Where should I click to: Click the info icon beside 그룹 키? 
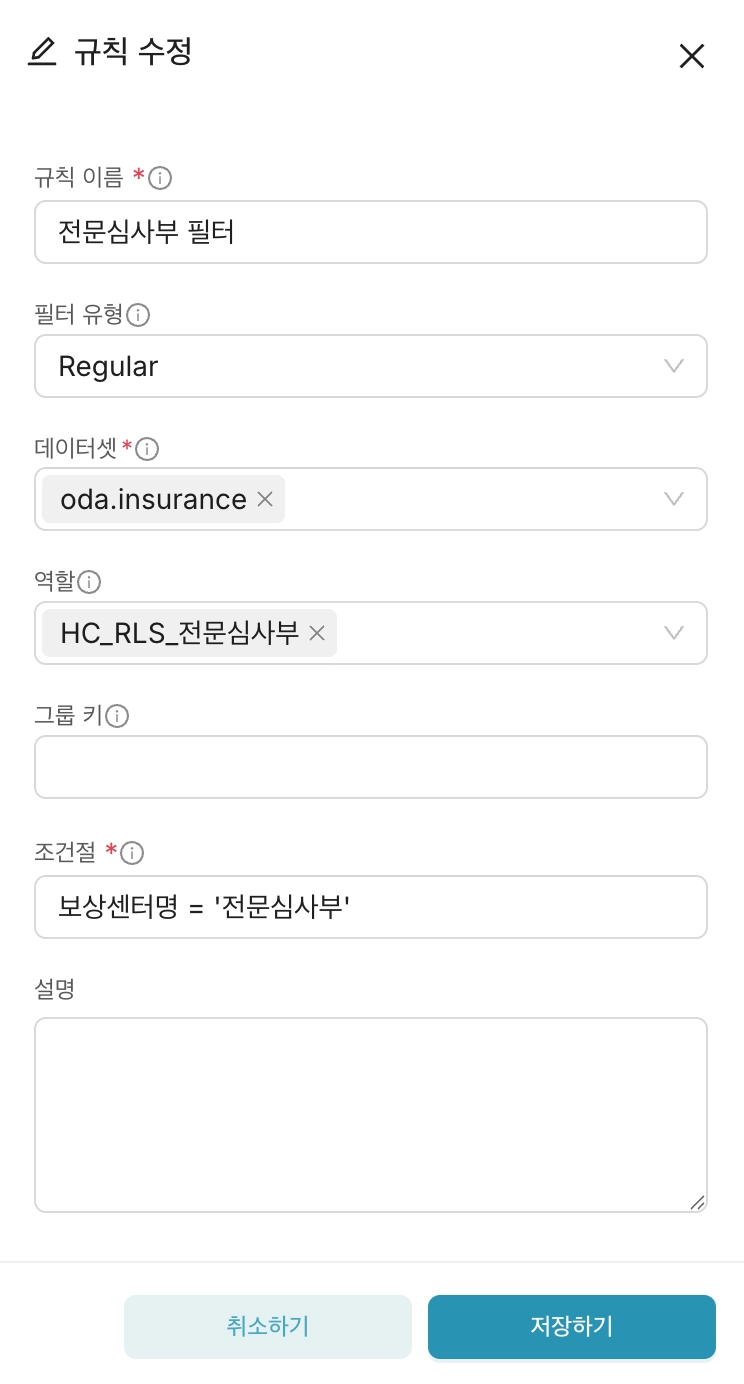118,716
